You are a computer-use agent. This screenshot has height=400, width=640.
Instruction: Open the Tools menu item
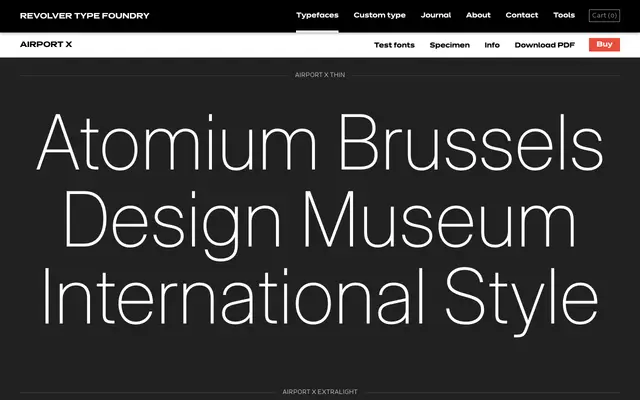[564, 15]
